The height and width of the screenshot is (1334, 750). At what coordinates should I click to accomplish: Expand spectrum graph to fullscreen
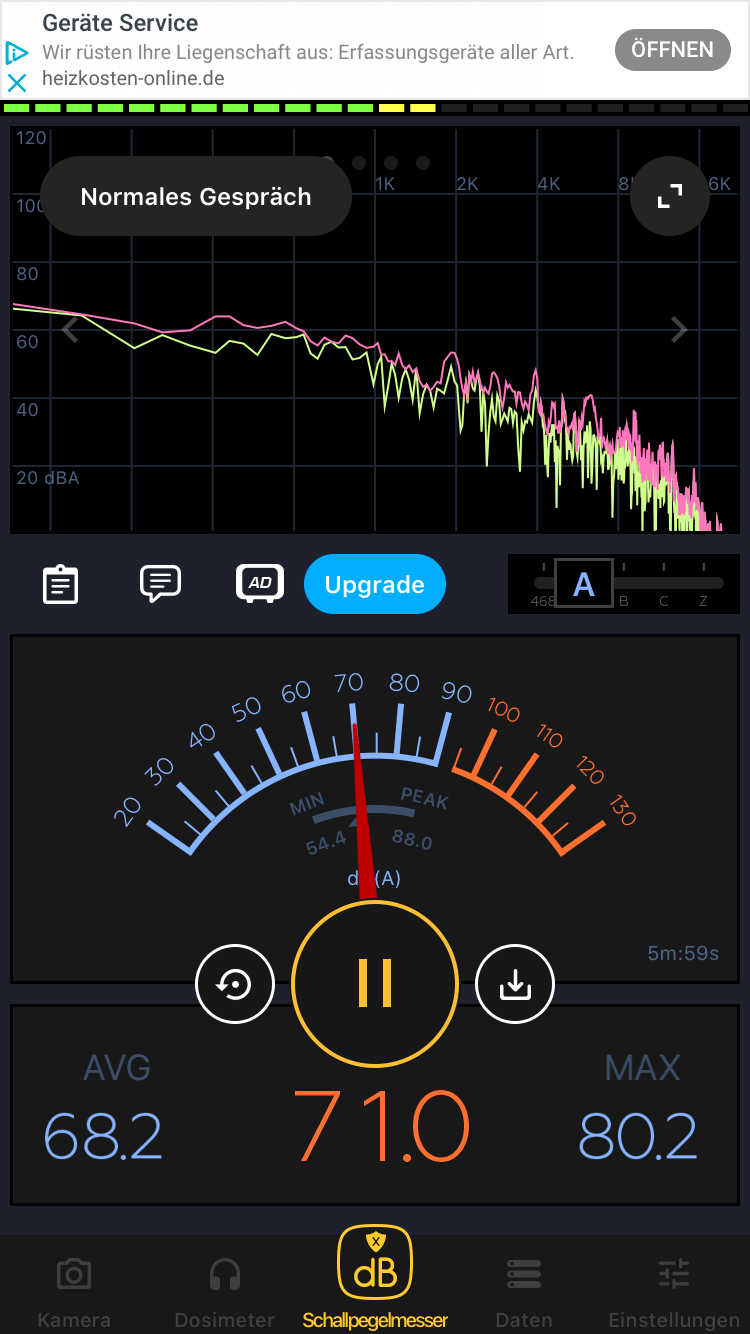click(669, 196)
